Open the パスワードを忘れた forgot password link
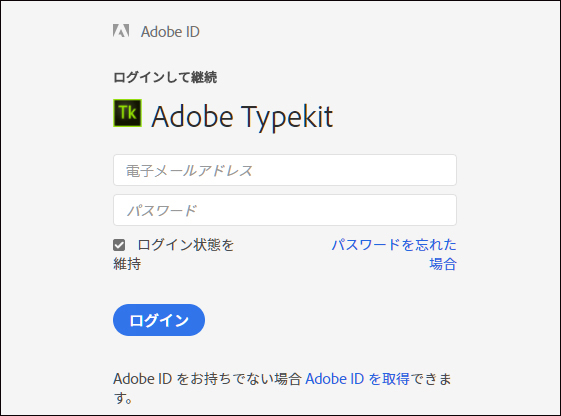The height and width of the screenshot is (416, 561). (x=394, y=245)
